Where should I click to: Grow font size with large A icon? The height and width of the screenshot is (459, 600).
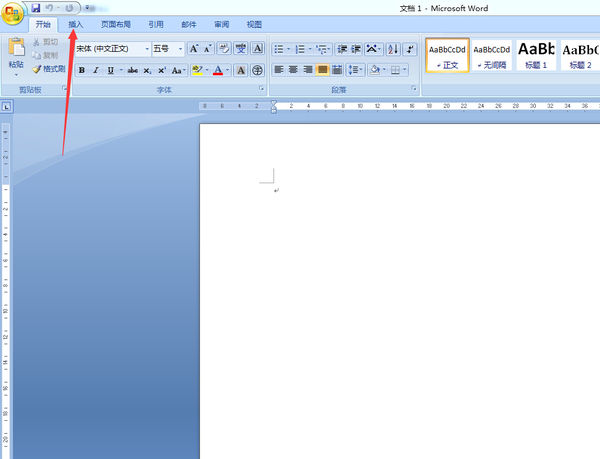tap(194, 49)
